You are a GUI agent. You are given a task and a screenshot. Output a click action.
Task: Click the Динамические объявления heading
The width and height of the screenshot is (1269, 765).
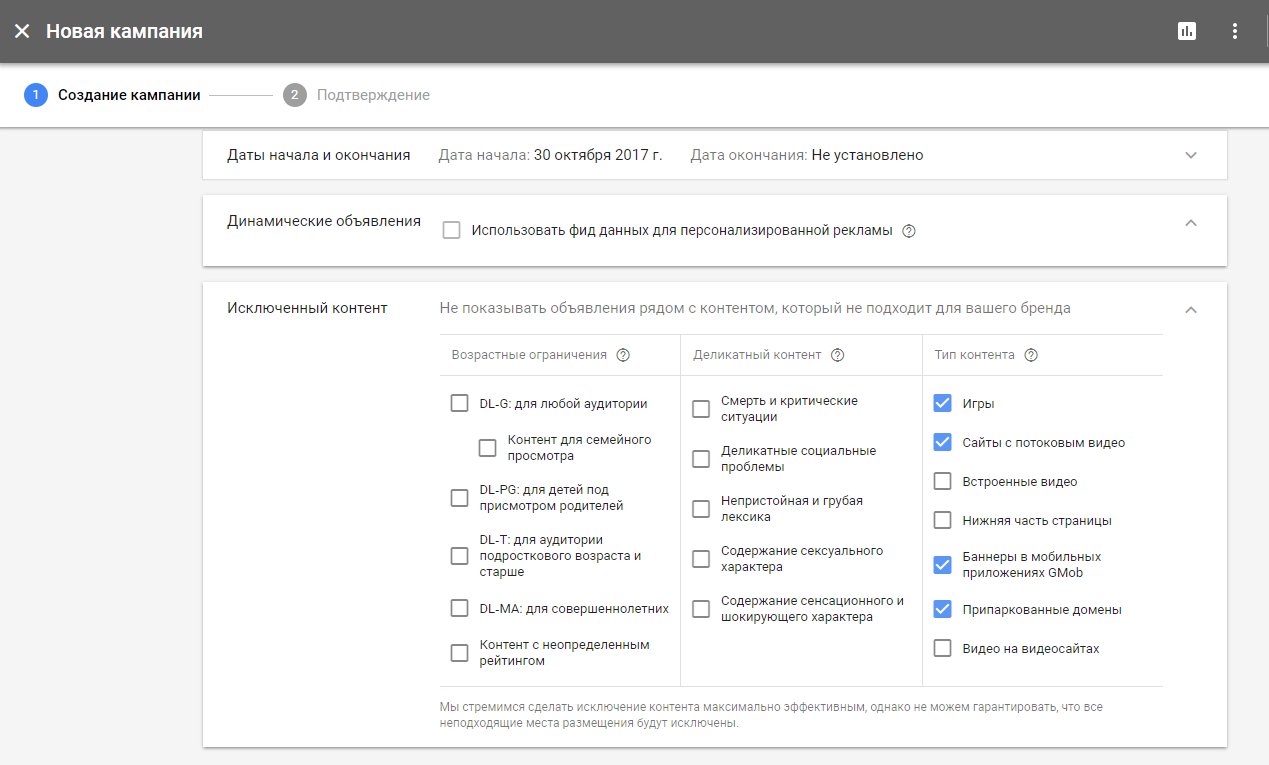[x=324, y=222]
